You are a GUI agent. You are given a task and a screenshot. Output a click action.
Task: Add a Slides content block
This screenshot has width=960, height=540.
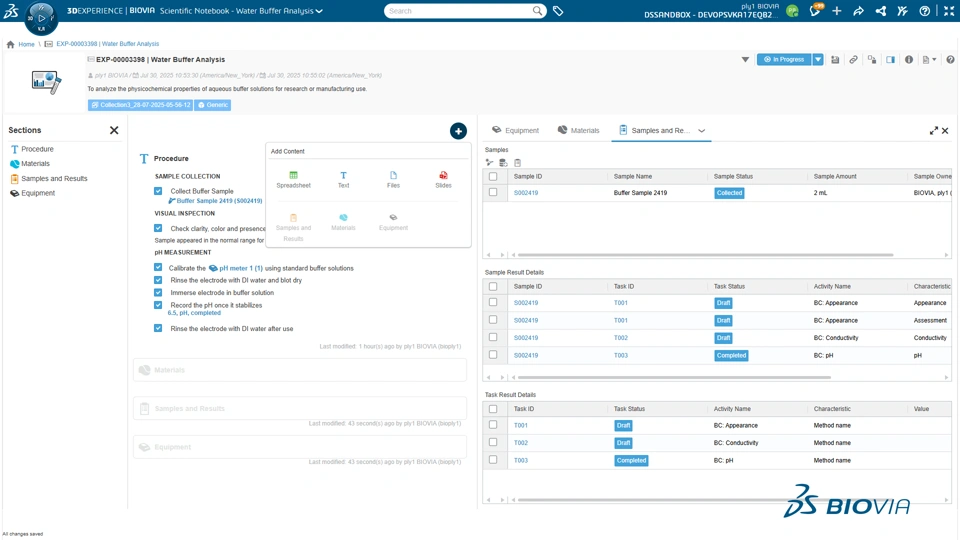pyautogui.click(x=443, y=176)
